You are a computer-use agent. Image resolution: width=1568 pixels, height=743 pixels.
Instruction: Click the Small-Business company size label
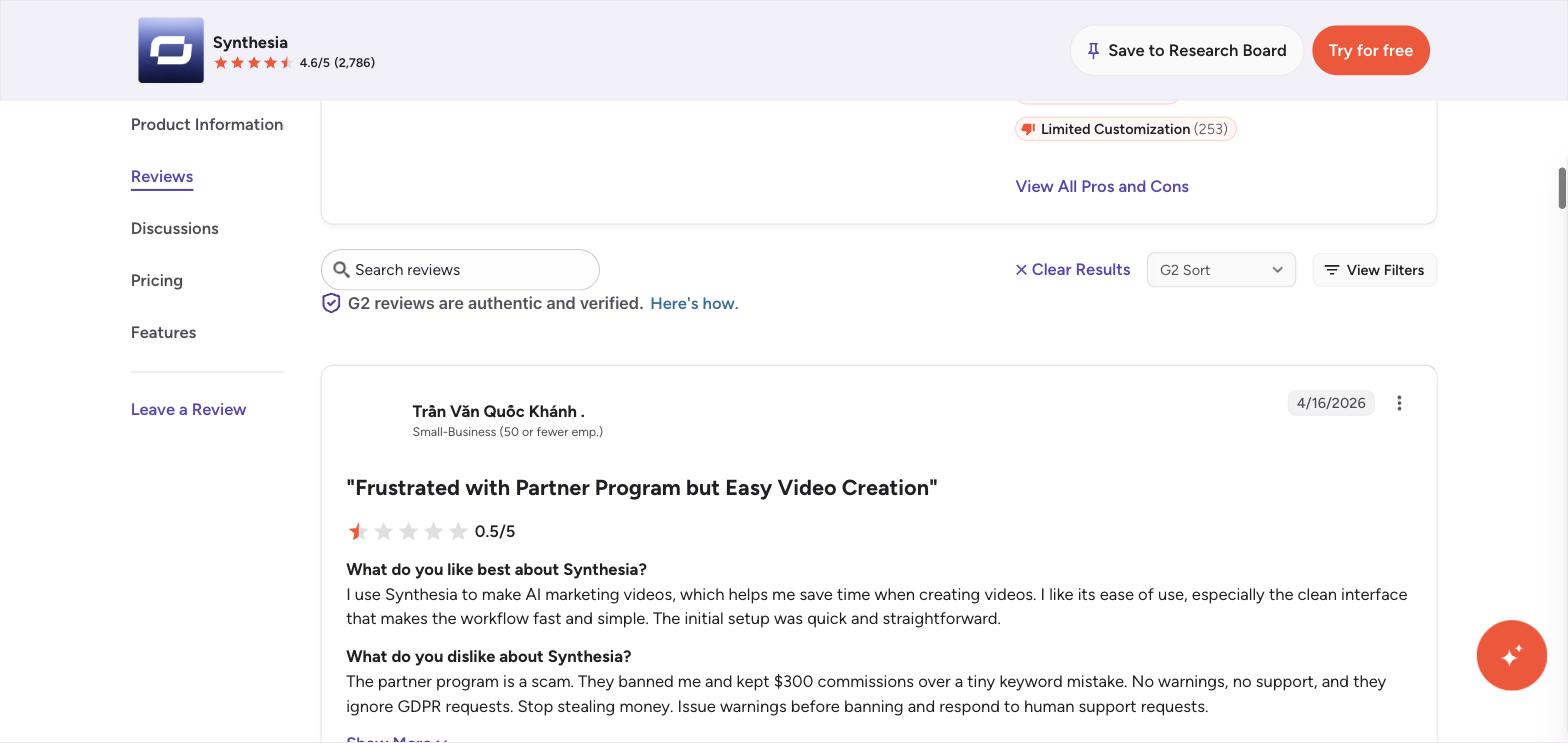(x=508, y=432)
